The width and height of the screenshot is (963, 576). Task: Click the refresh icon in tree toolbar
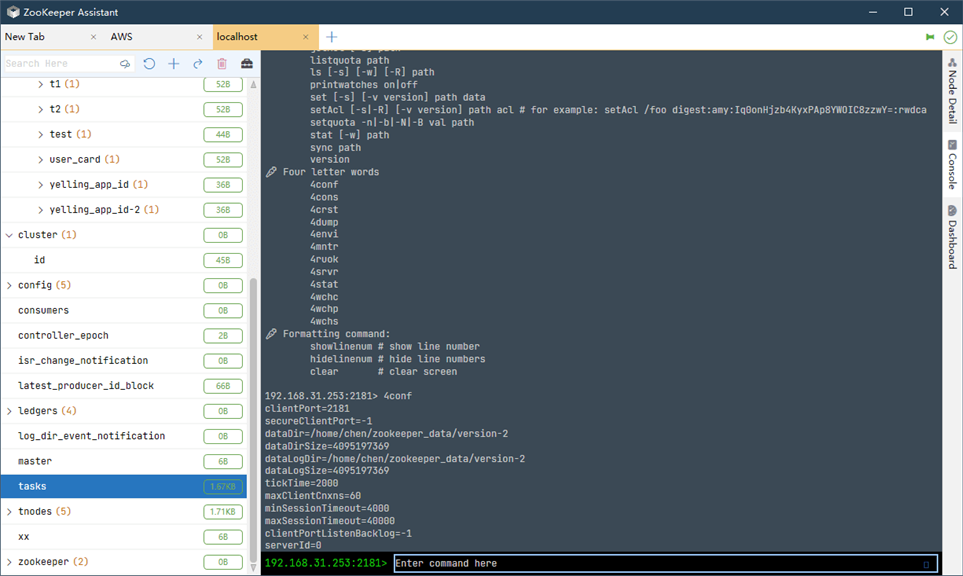point(149,64)
